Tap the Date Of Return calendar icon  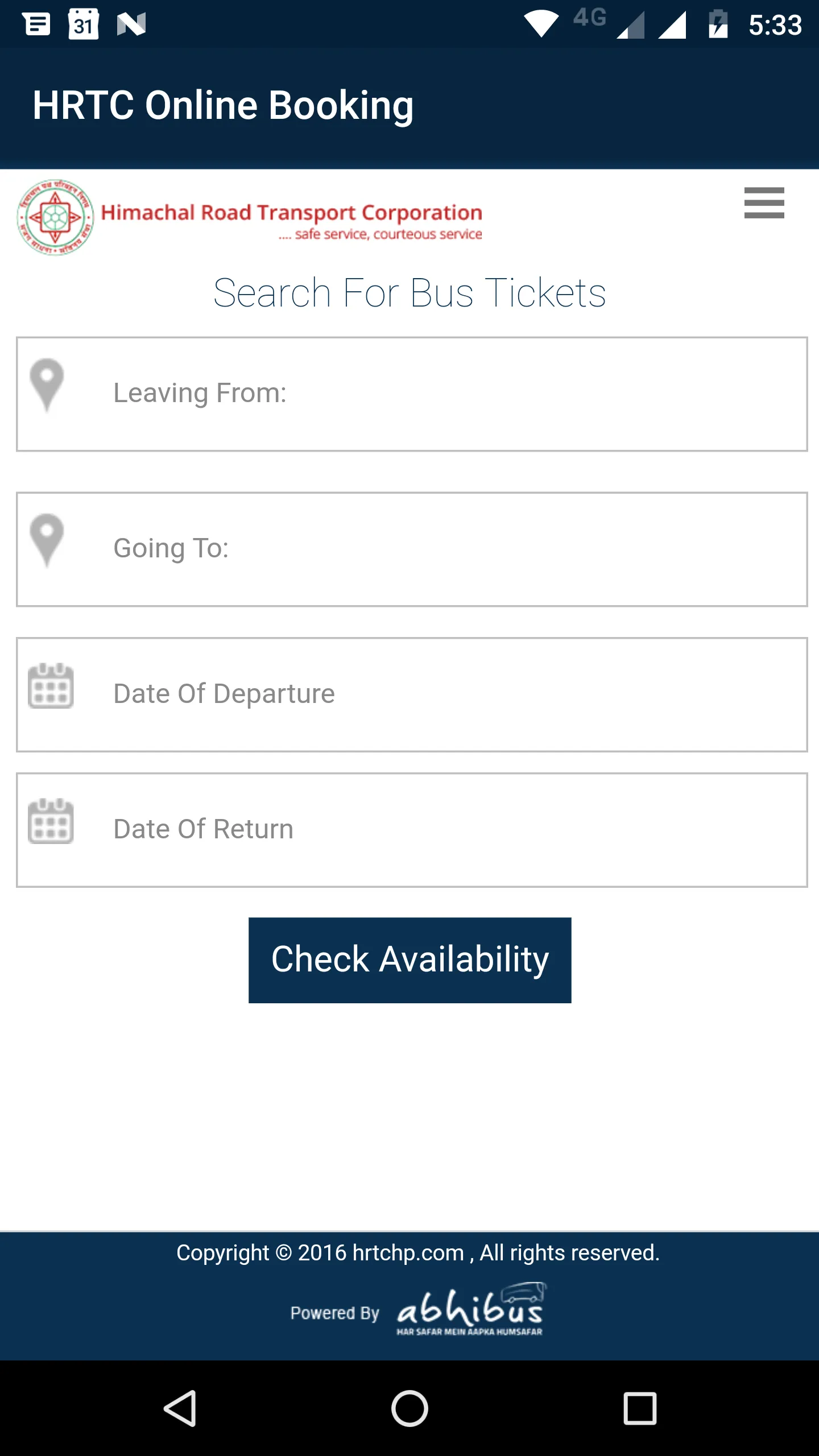click(x=51, y=821)
